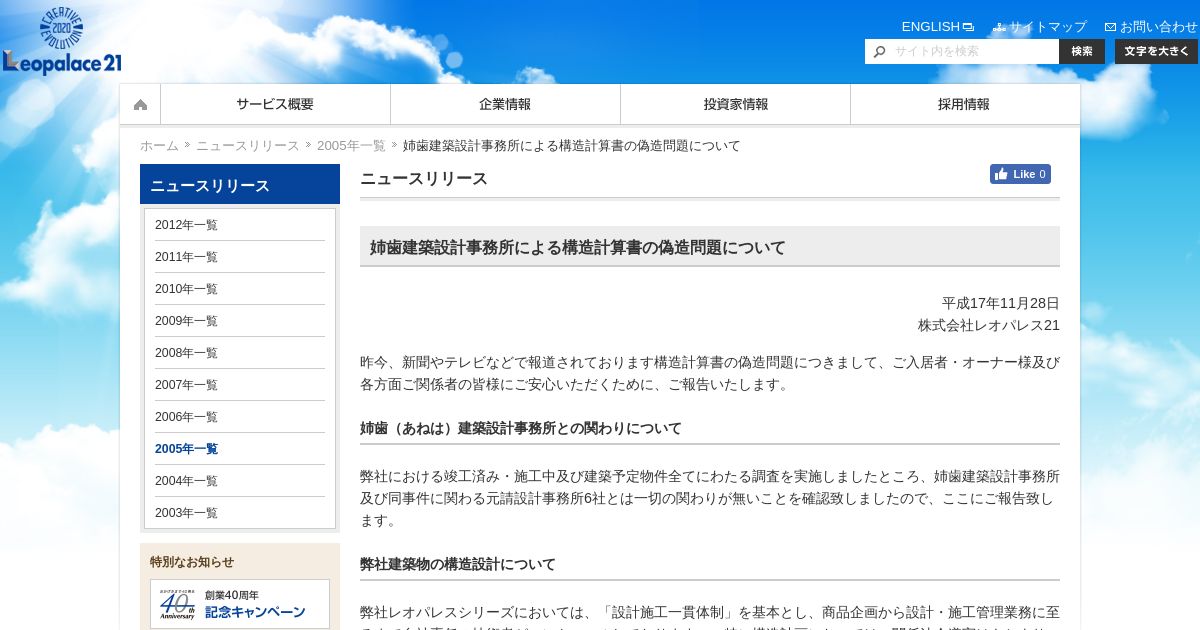Open 2004年一覧 in sidebar
Image resolution: width=1200 pixels, height=630 pixels.
coord(240,481)
